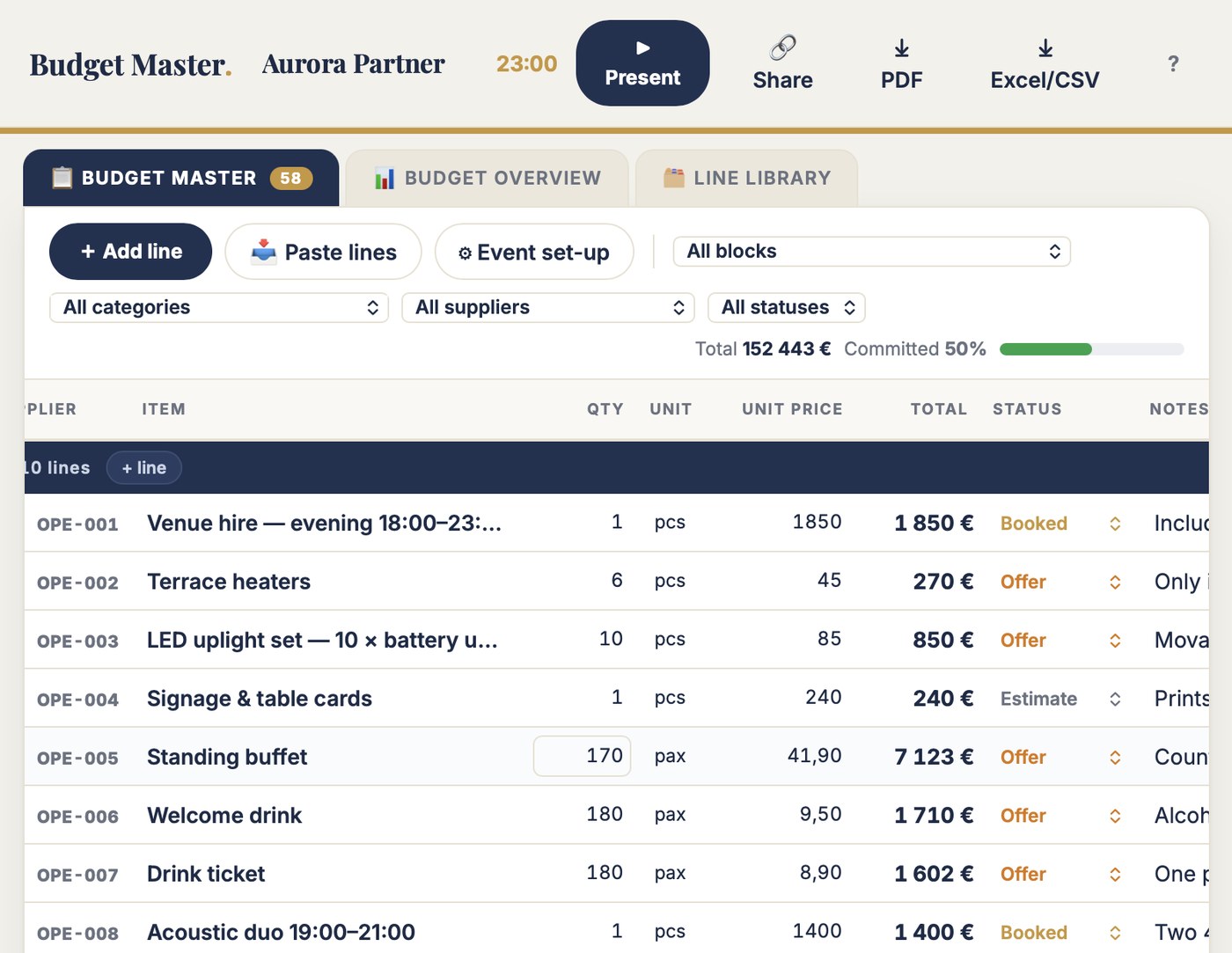Open the All statuses dropdown
This screenshot has height=953, width=1232.
click(x=787, y=307)
